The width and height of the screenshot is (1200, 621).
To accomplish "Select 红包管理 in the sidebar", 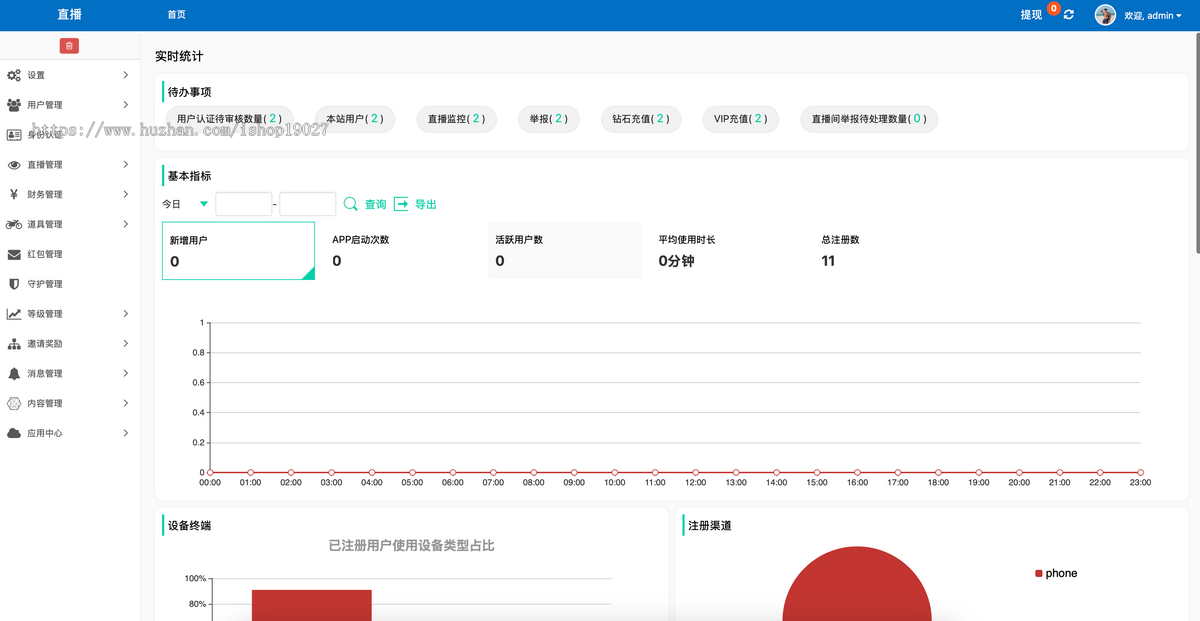I will pos(70,254).
